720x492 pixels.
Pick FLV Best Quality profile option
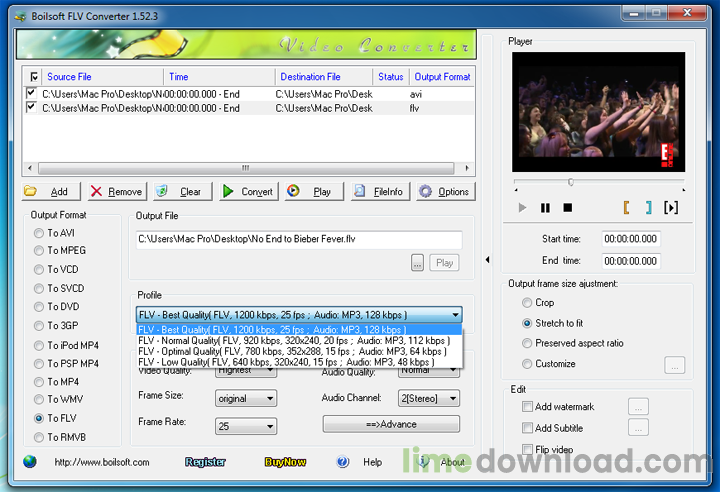(299, 329)
